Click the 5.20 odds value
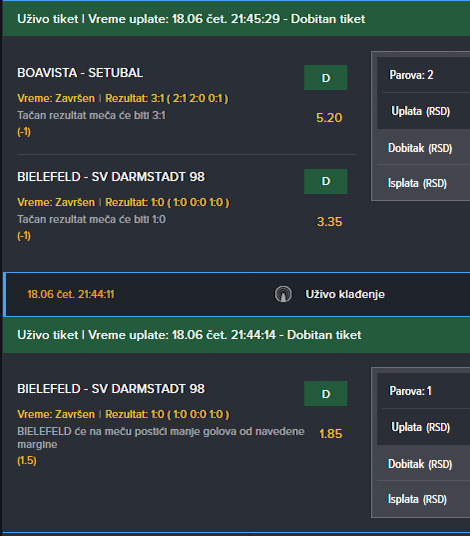 pos(329,118)
